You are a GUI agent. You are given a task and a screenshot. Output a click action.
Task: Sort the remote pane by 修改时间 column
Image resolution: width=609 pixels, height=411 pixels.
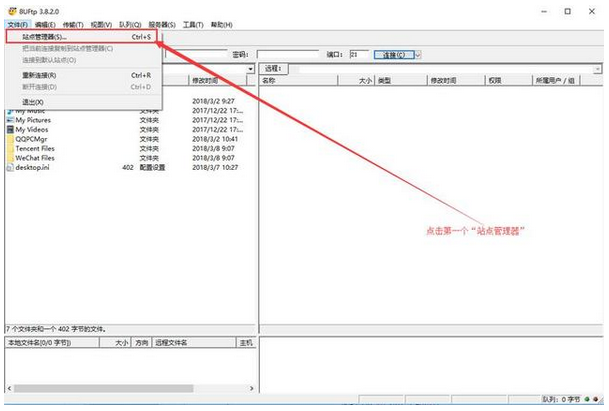point(456,80)
